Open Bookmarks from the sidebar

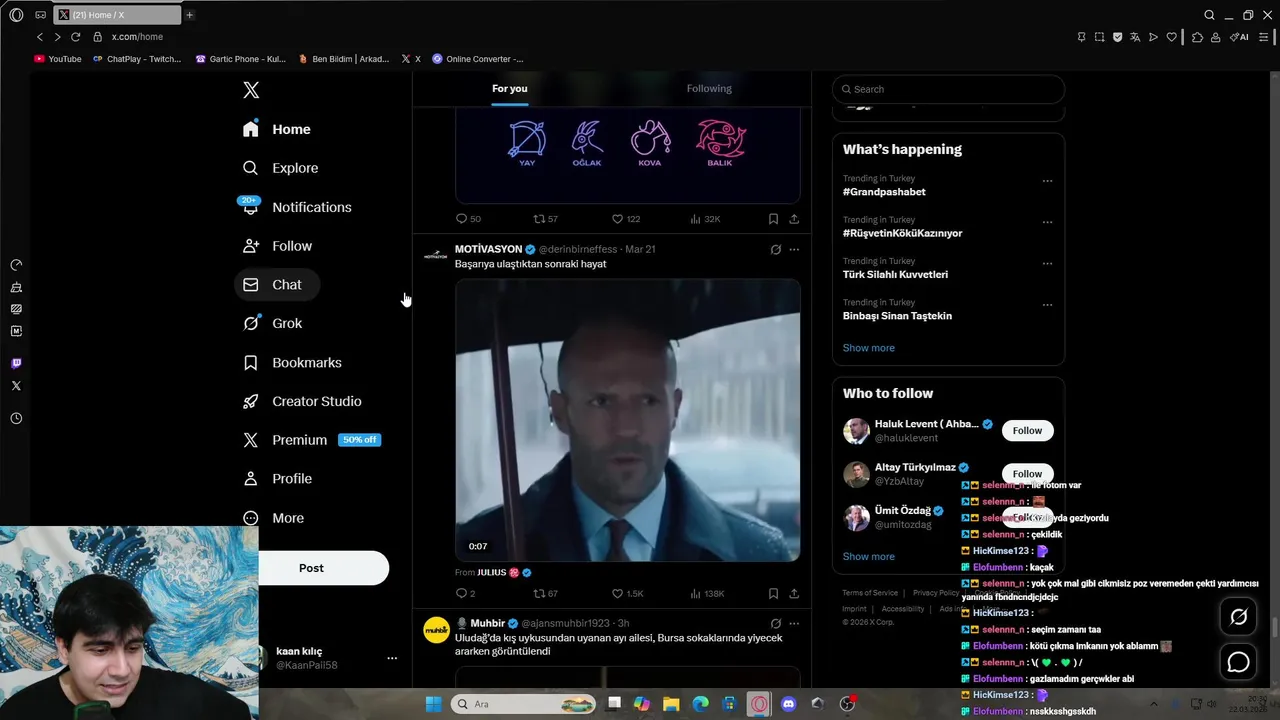click(292, 362)
